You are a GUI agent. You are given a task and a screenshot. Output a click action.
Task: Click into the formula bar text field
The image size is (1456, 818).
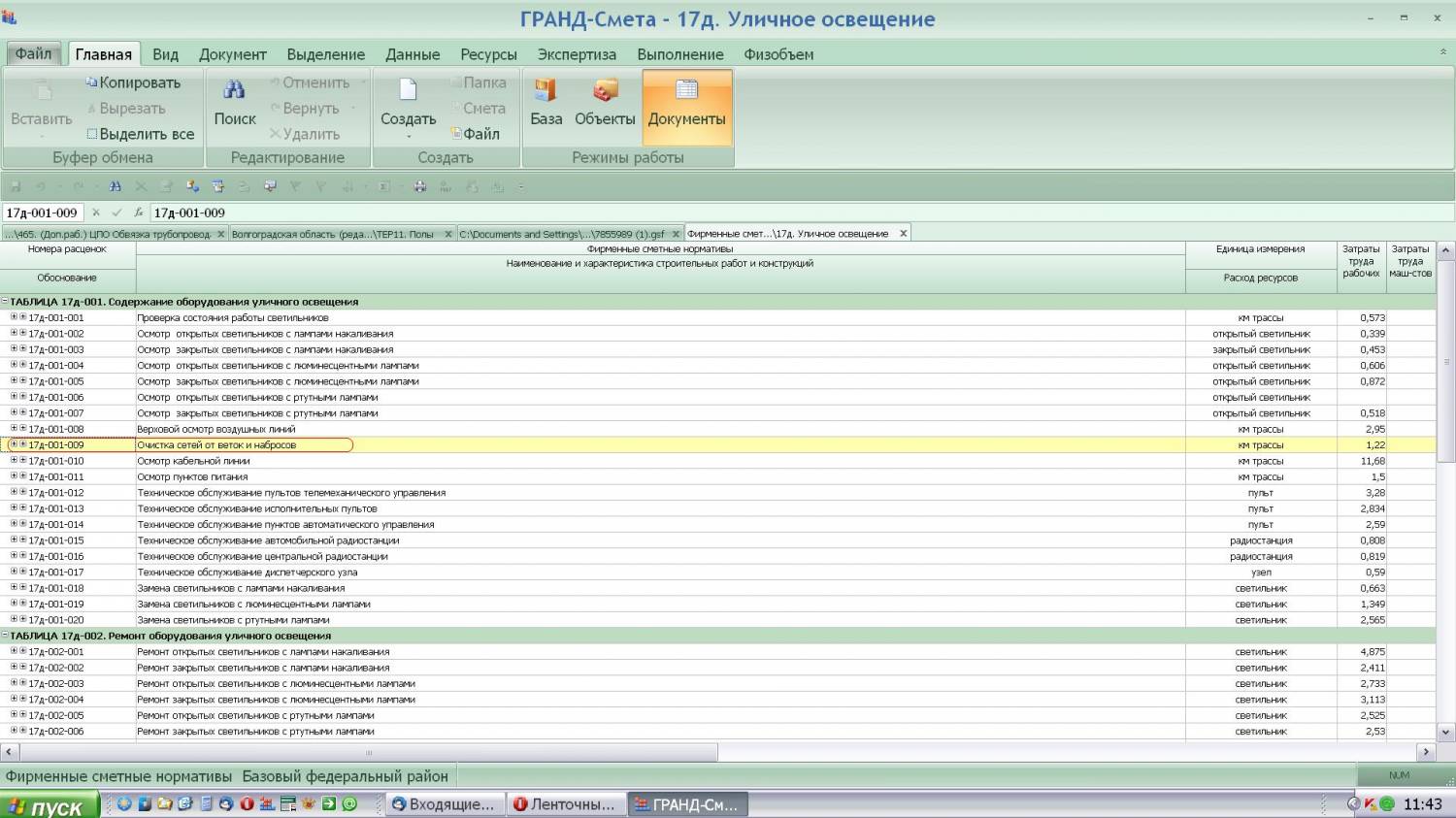[x=801, y=213]
